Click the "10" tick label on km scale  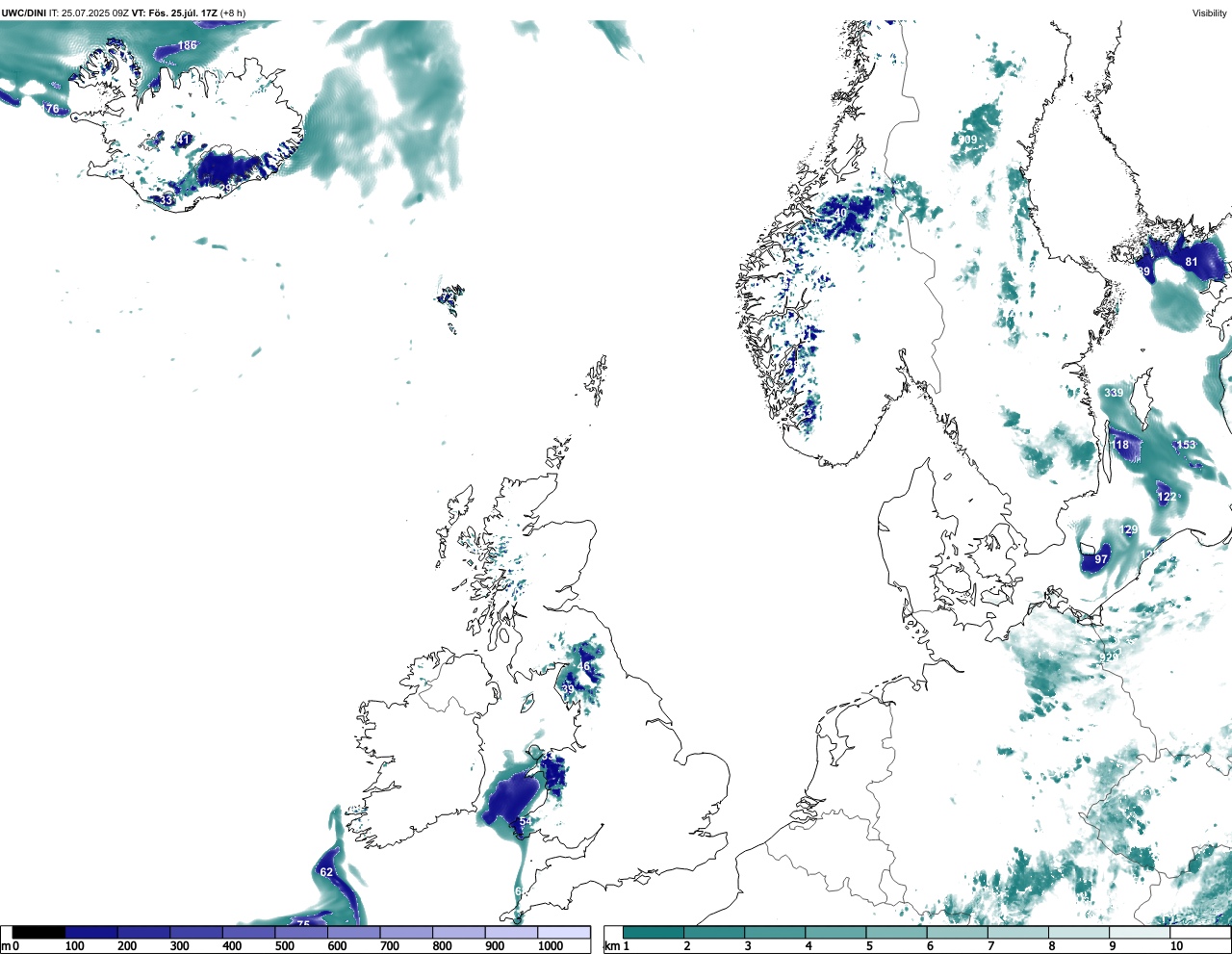[x=1176, y=946]
